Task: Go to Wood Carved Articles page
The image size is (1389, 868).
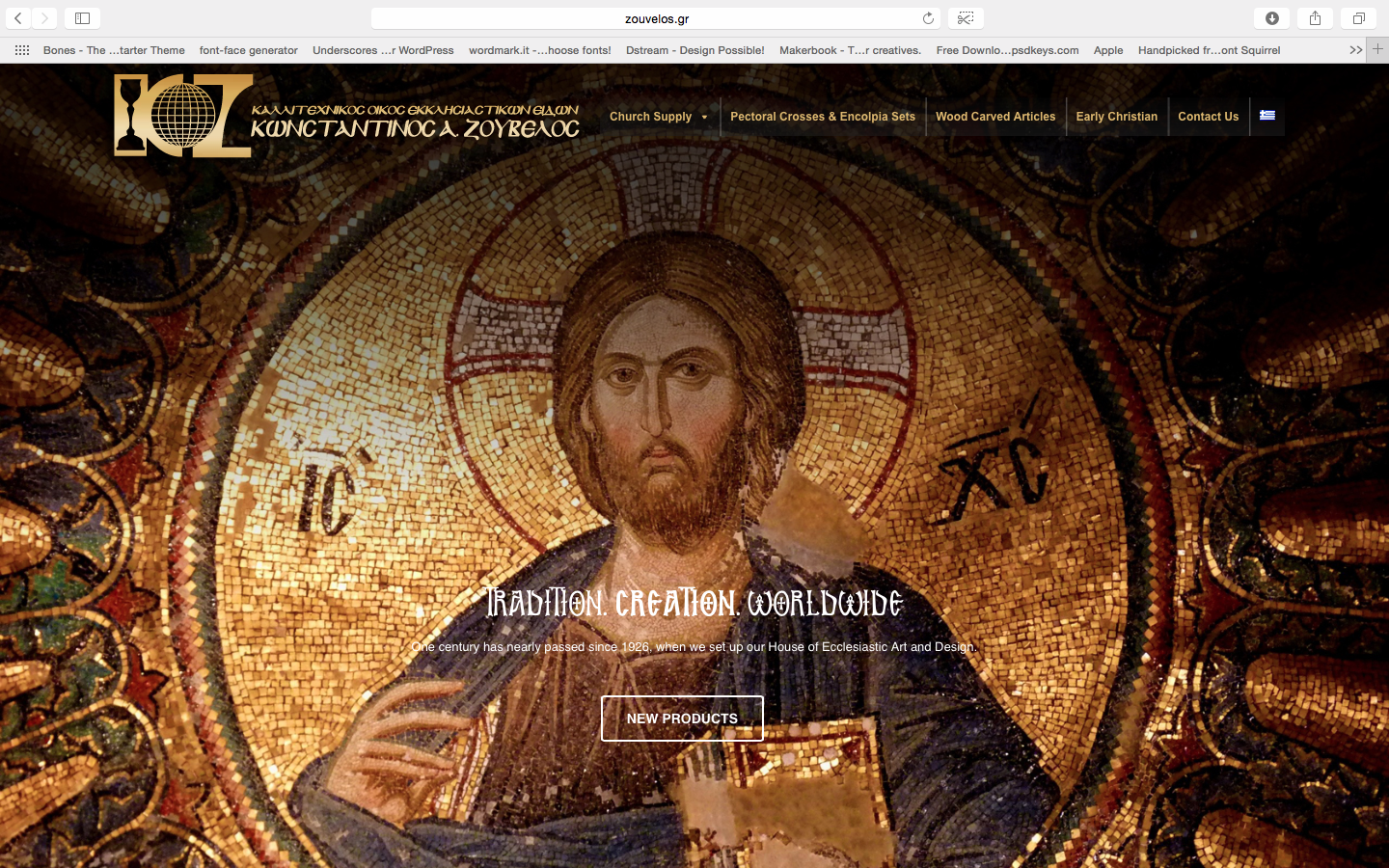Action: pyautogui.click(x=995, y=117)
